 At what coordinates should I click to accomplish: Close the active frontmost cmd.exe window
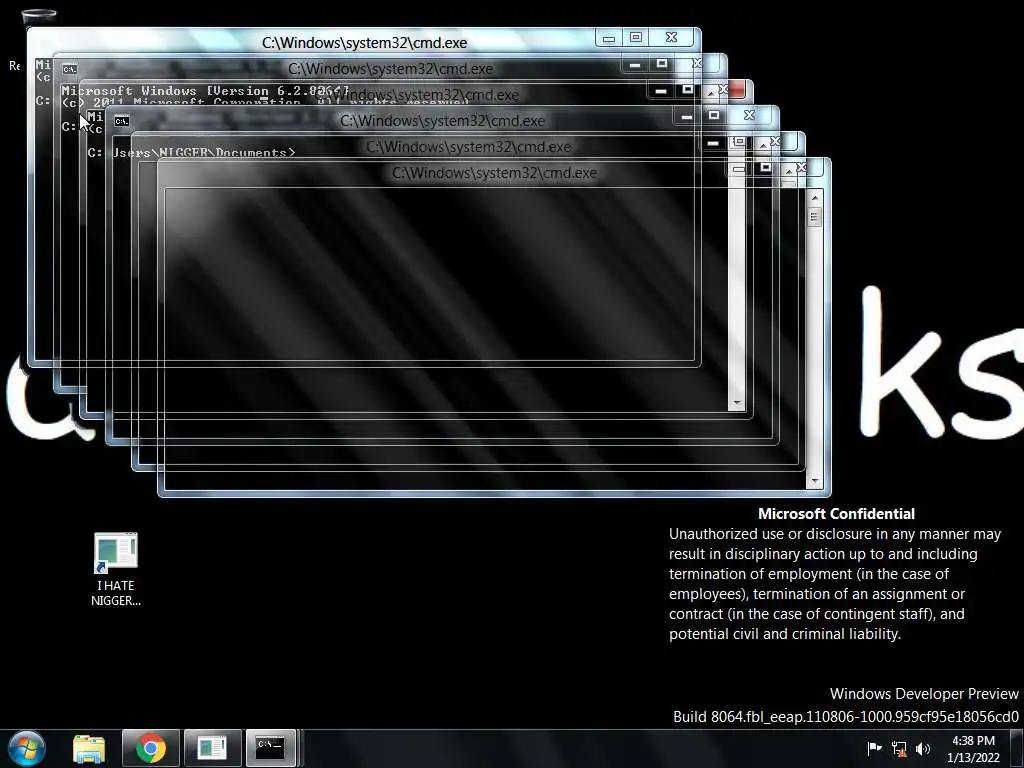click(x=671, y=38)
